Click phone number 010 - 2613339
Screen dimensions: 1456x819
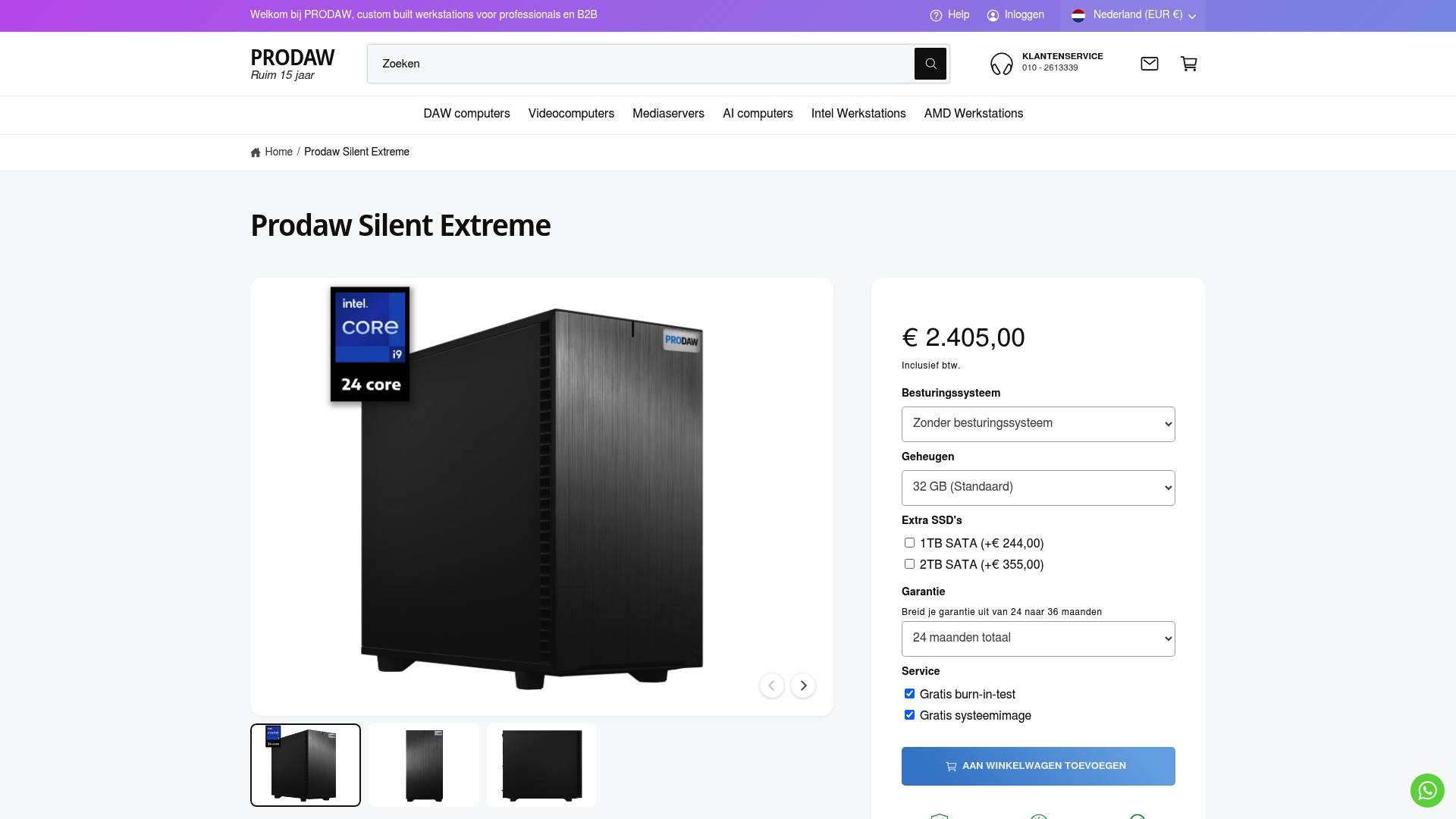tap(1050, 68)
